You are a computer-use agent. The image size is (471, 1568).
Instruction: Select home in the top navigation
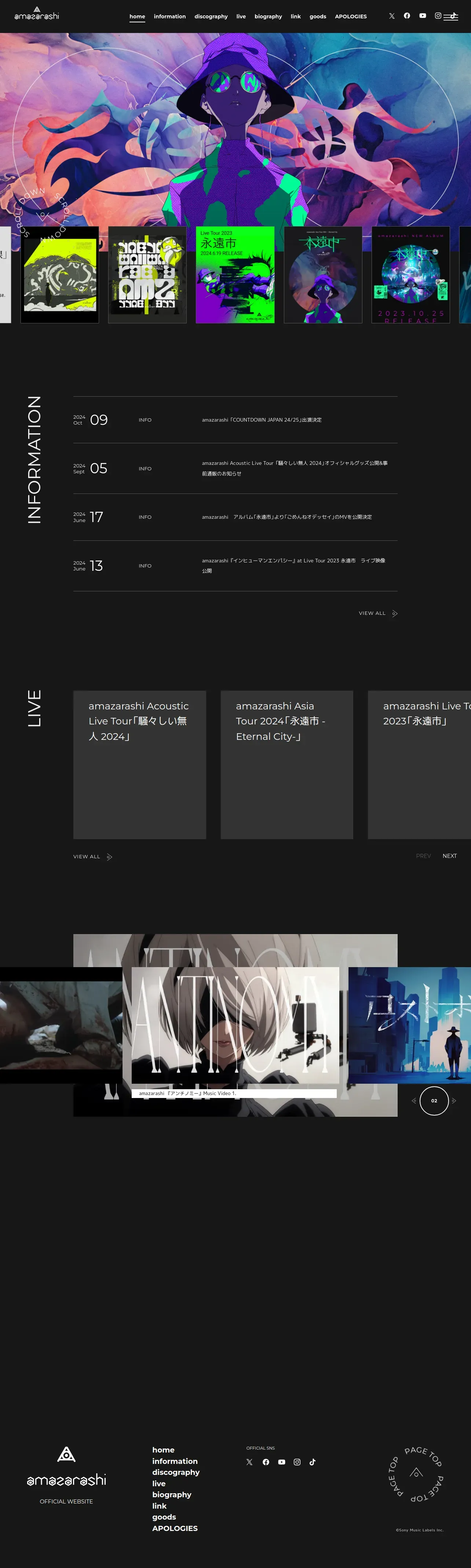click(x=137, y=16)
